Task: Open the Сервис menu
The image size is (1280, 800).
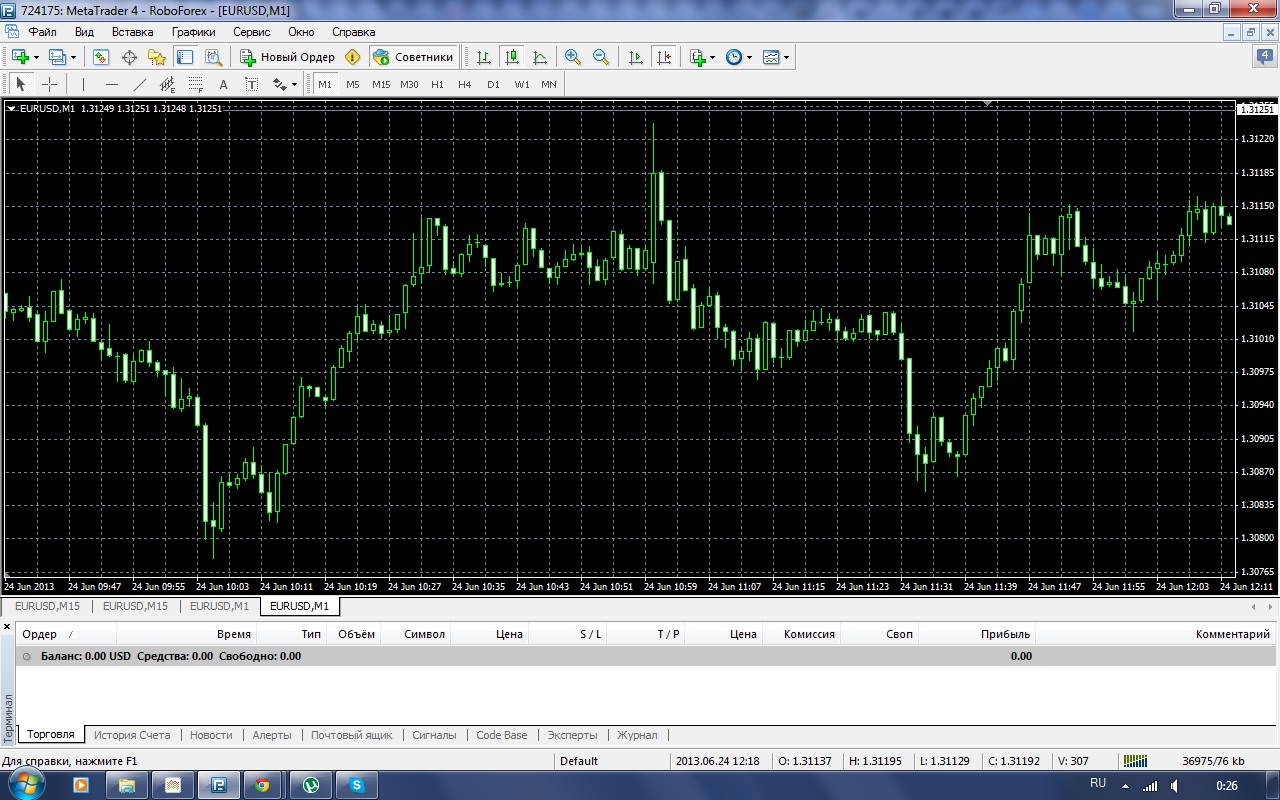Action: pyautogui.click(x=252, y=32)
